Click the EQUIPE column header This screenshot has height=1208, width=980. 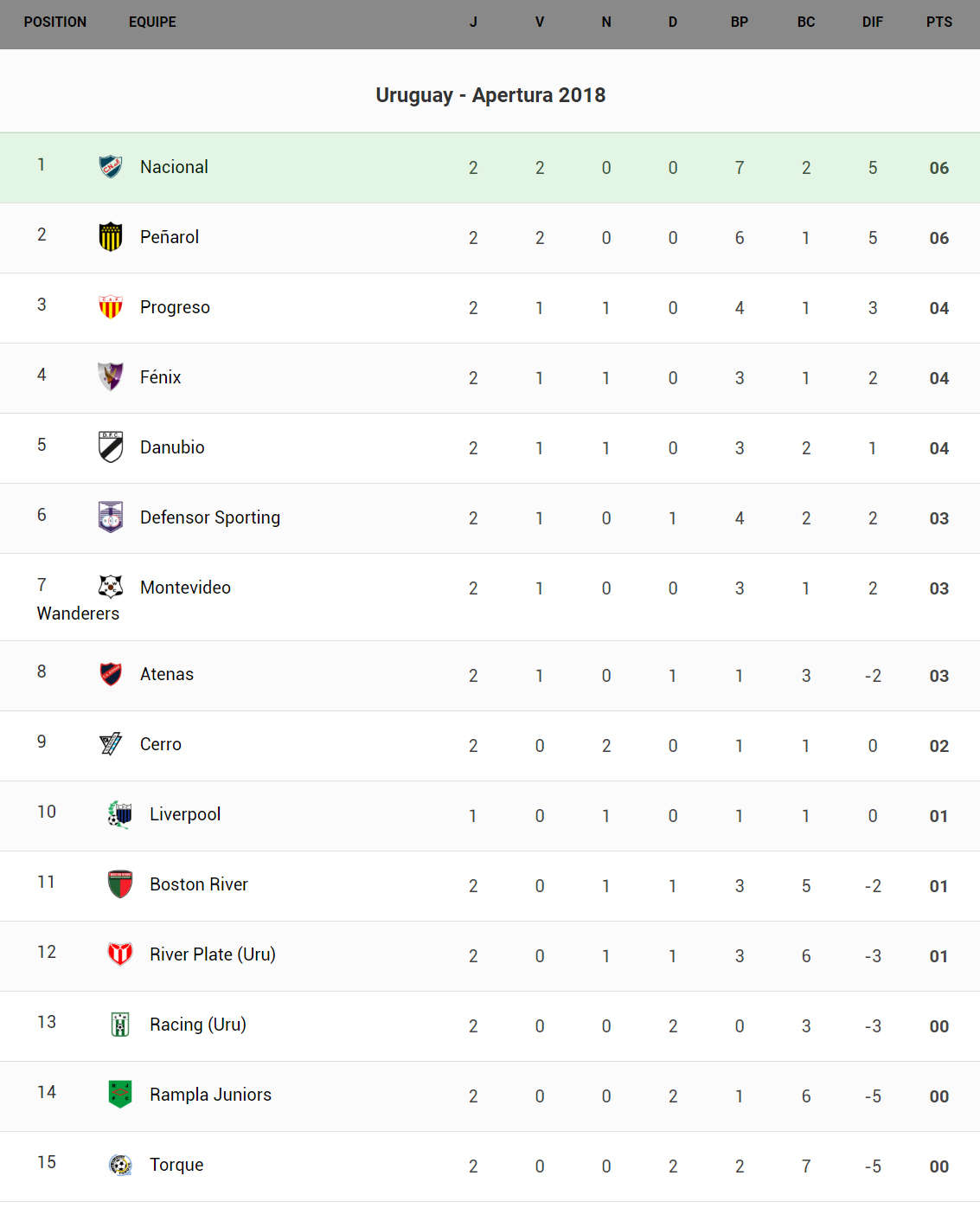tap(152, 22)
